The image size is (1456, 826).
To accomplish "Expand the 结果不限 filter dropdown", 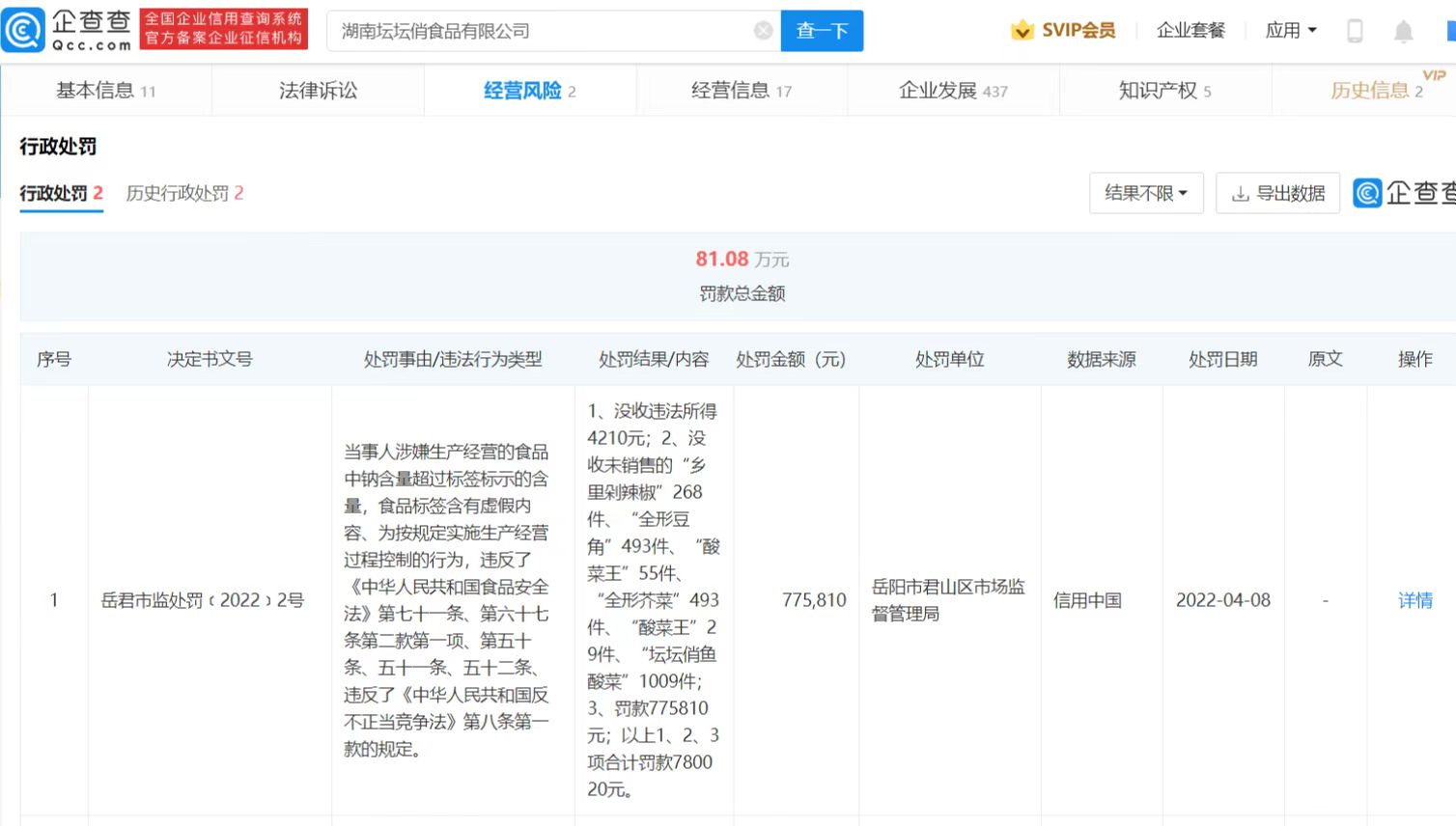I will click(1146, 193).
